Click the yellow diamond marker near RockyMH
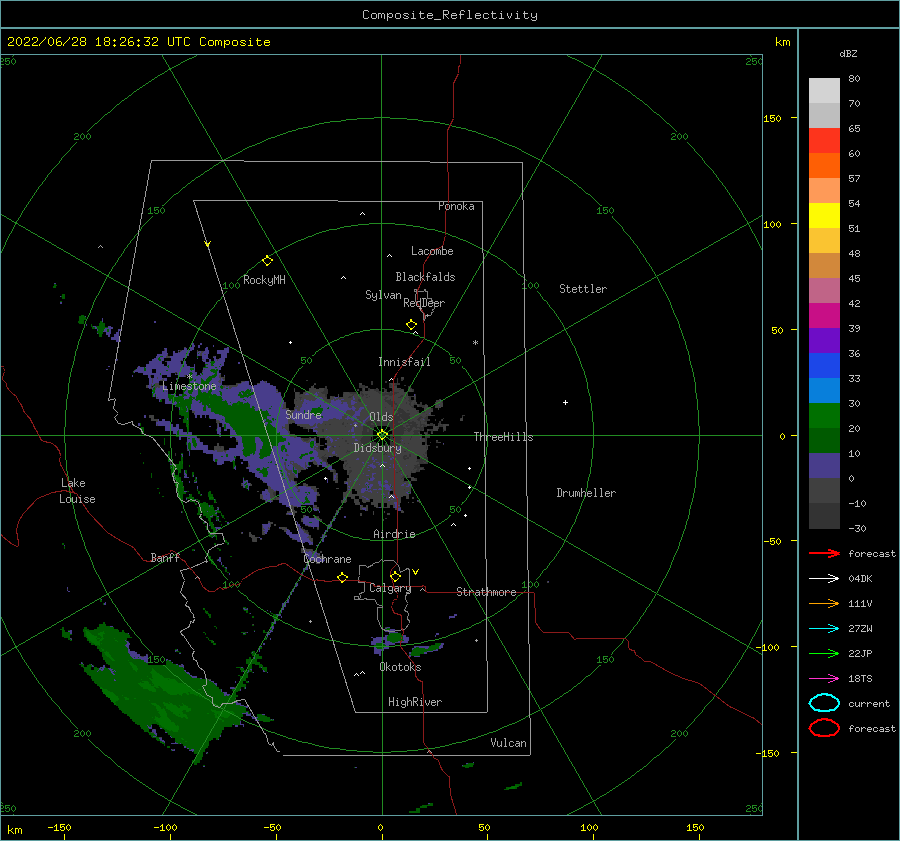 pos(267,261)
